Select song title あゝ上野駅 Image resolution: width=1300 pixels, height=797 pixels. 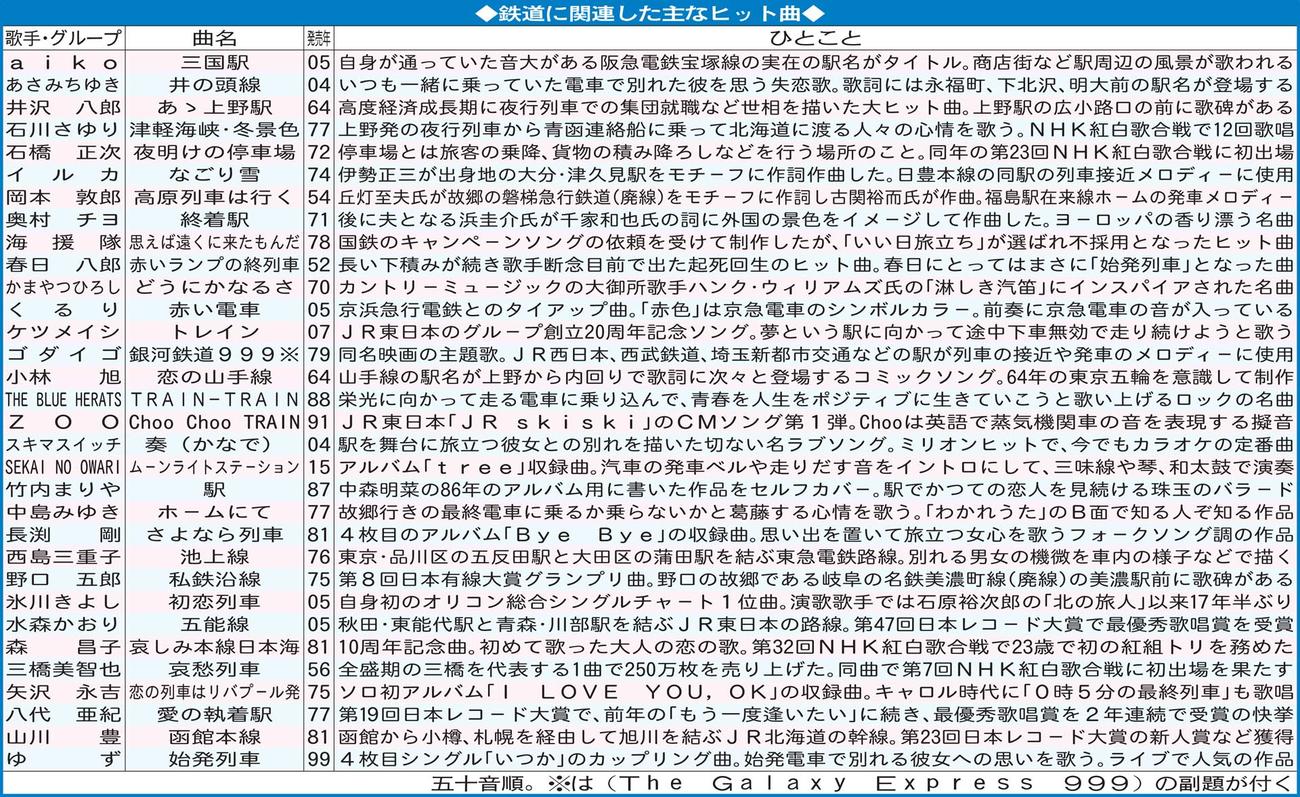(x=214, y=107)
